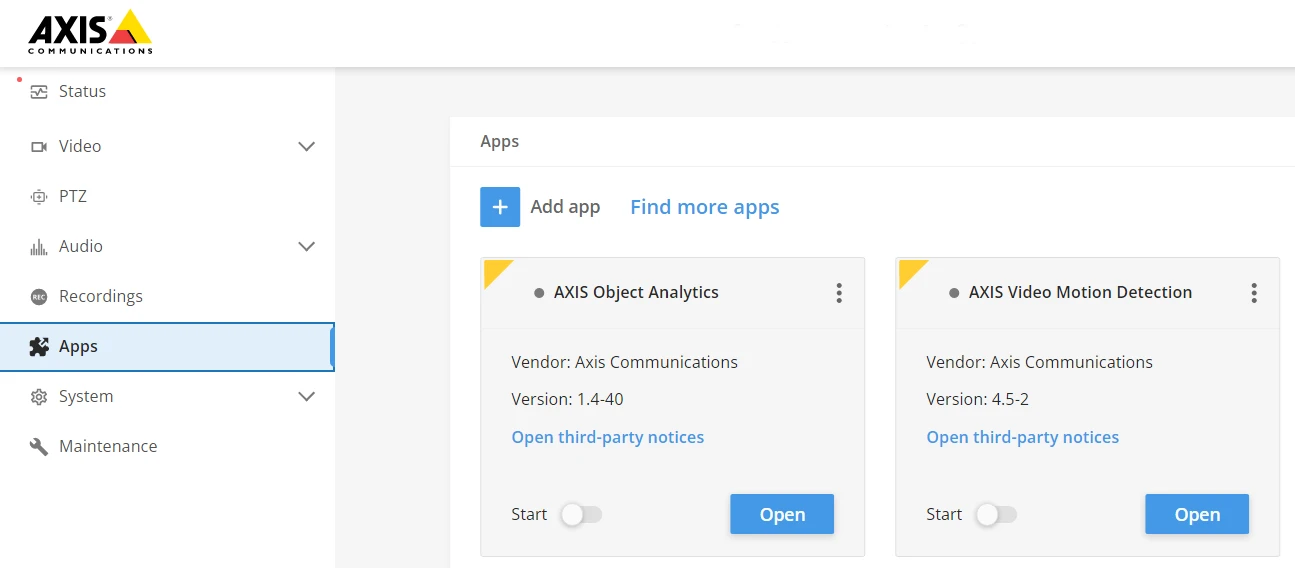The height and width of the screenshot is (568, 1295).
Task: Click the AXIS Object Analytics title
Action: [x=636, y=292]
